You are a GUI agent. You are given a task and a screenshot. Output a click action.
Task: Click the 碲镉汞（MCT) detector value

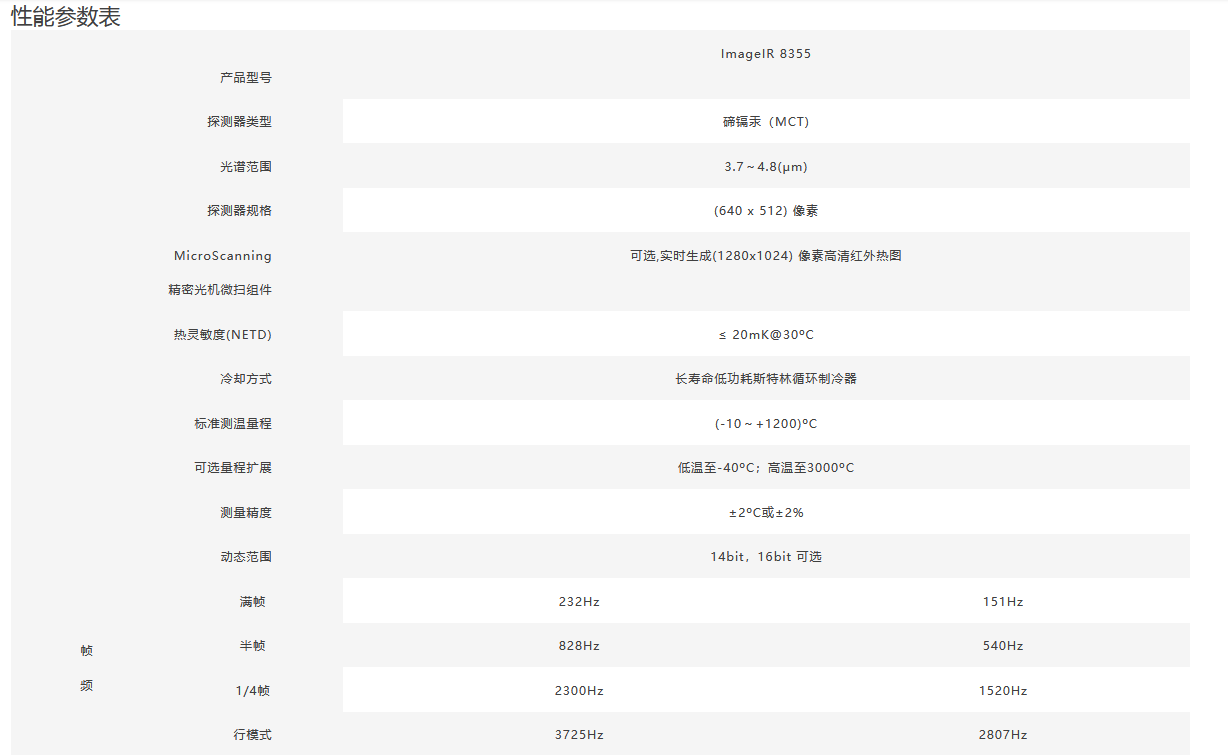click(766, 122)
